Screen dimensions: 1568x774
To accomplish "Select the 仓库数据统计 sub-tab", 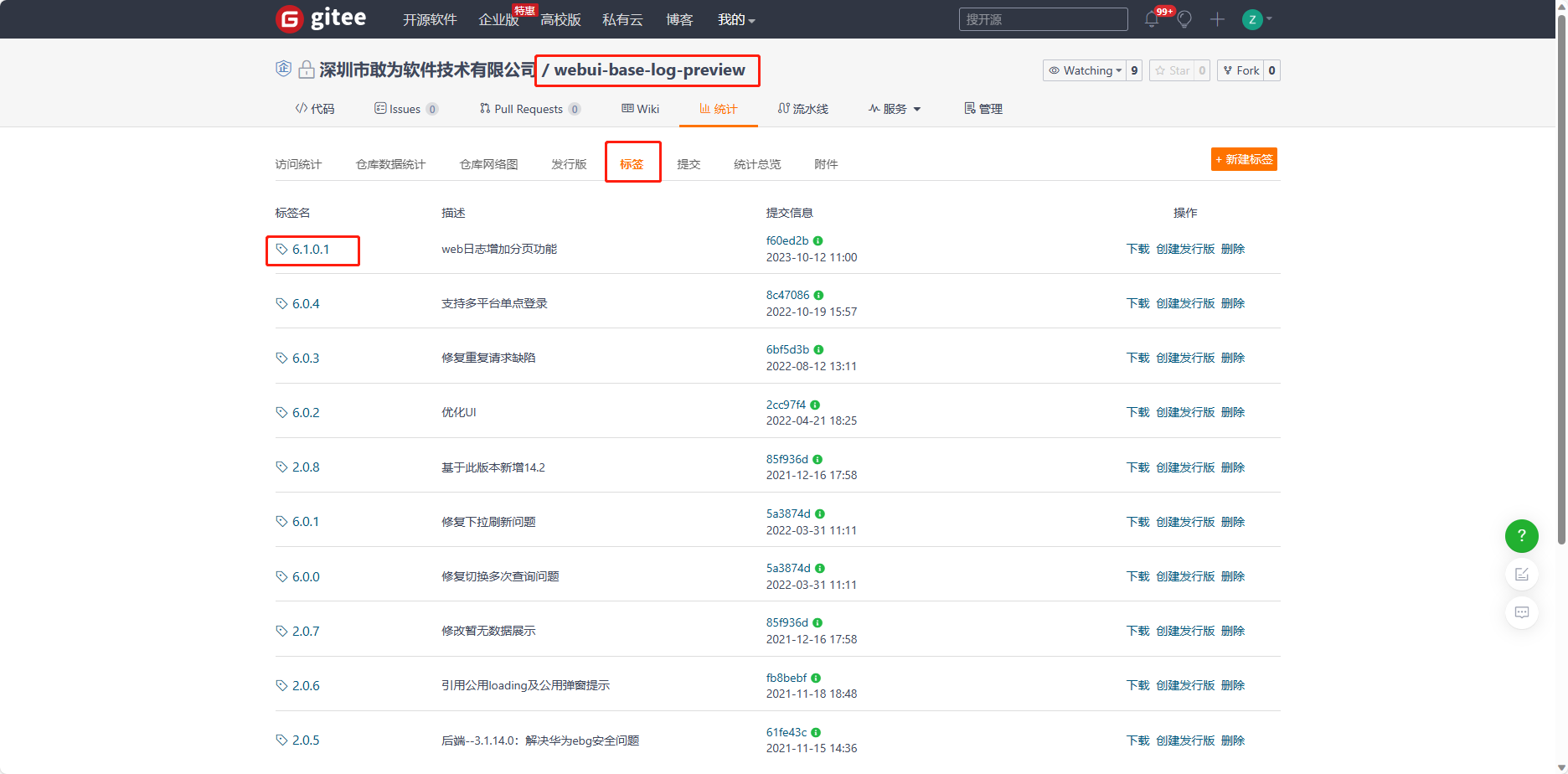I will [390, 164].
